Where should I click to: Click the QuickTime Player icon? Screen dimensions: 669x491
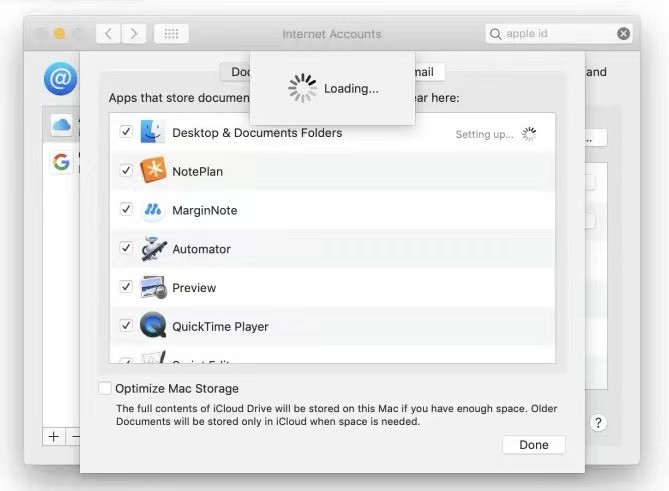click(x=153, y=325)
